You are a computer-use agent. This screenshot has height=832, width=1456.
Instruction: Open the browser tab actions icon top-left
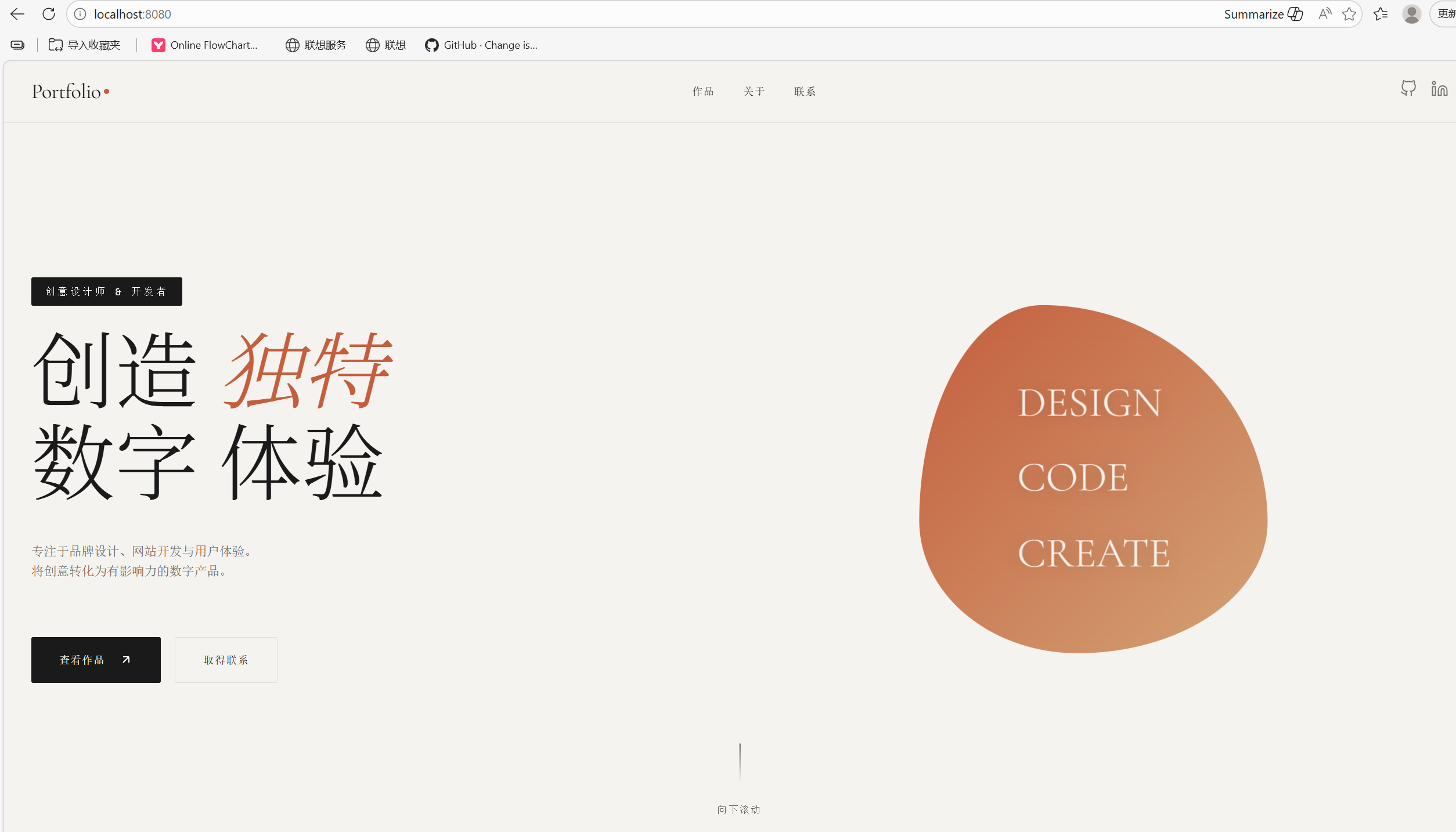click(17, 44)
